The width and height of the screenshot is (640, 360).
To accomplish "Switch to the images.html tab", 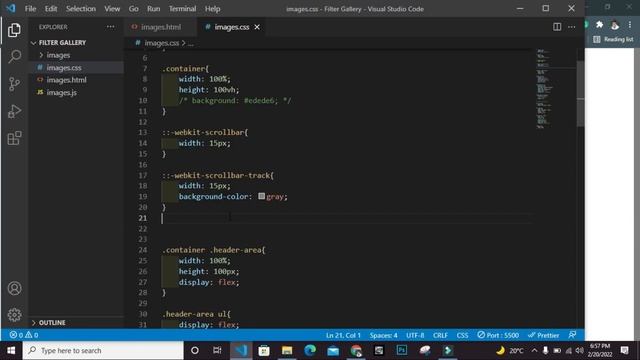I will tap(160, 27).
